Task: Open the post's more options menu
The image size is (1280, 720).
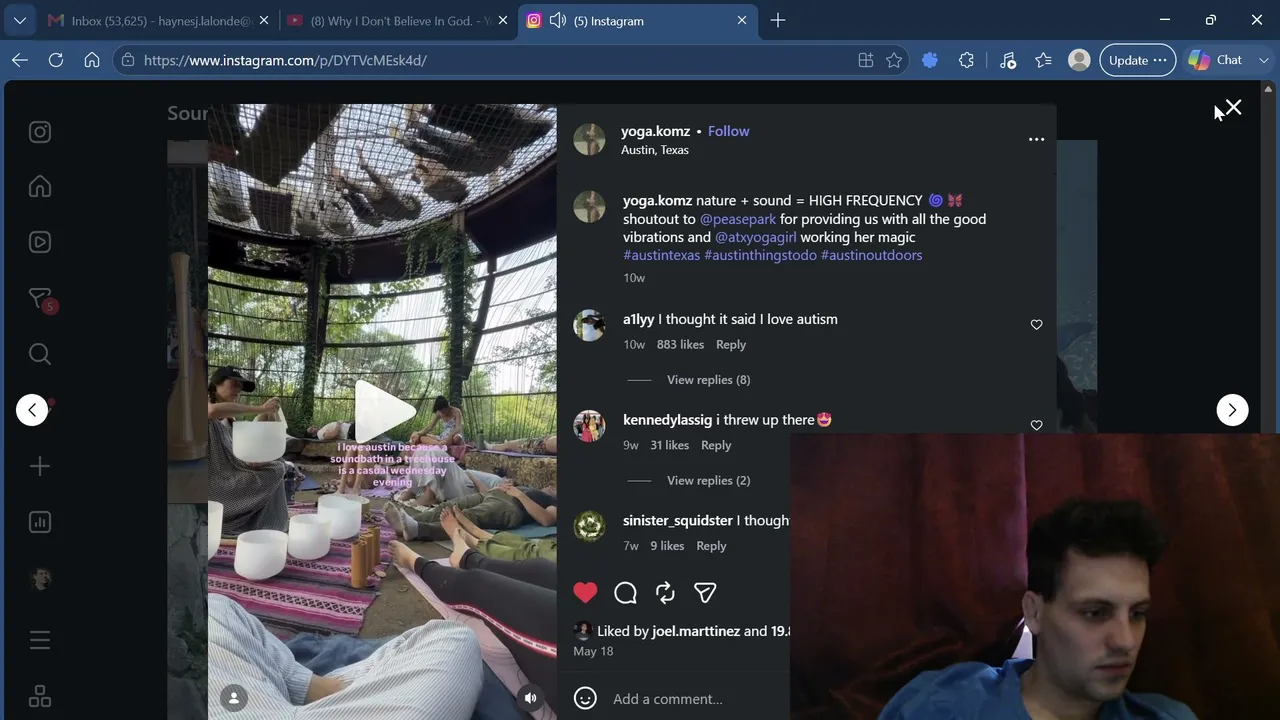Action: [x=1036, y=140]
